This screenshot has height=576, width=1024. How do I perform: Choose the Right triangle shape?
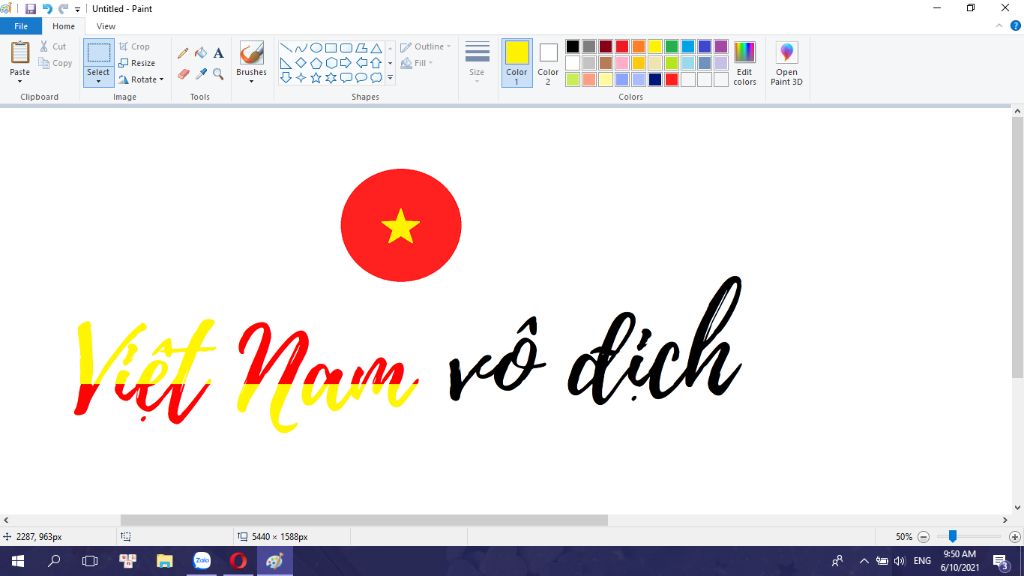pos(286,63)
